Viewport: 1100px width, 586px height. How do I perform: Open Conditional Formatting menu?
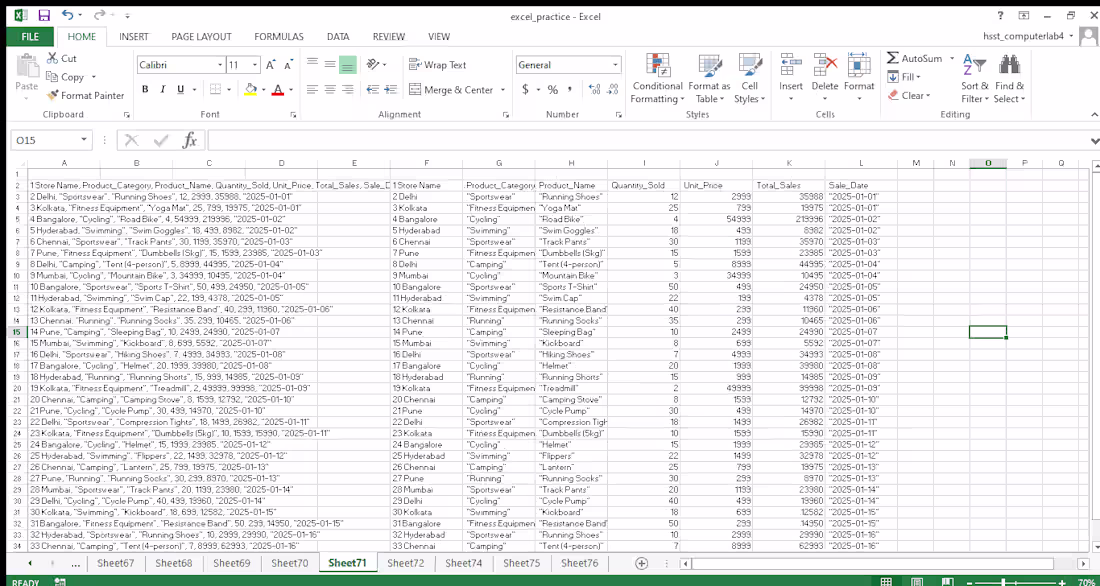coord(657,79)
